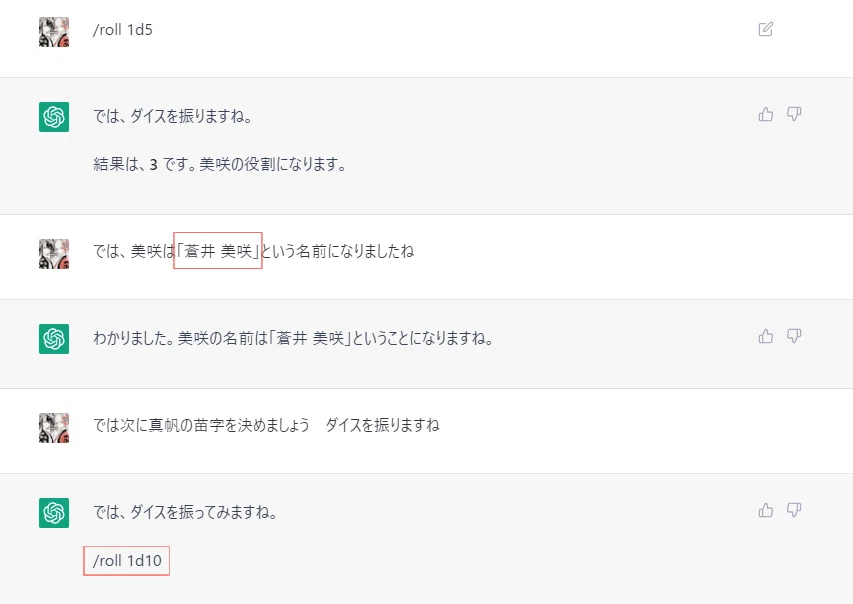Thumbs up the reply "では、ダイスを振ってみますね。"
Image resolution: width=853 pixels, height=604 pixels.
765,510
